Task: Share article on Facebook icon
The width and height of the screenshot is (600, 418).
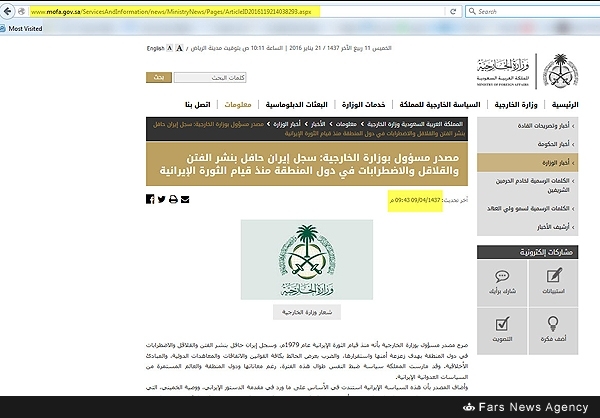Action: point(151,199)
